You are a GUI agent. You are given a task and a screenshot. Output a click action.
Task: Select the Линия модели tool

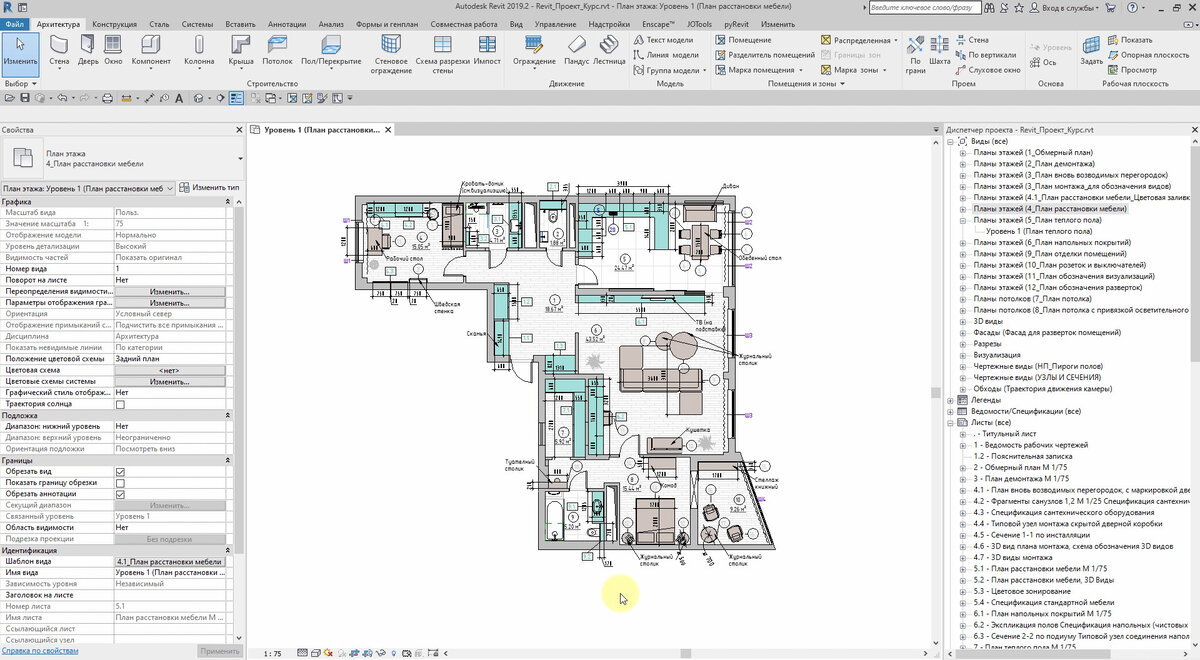666,55
